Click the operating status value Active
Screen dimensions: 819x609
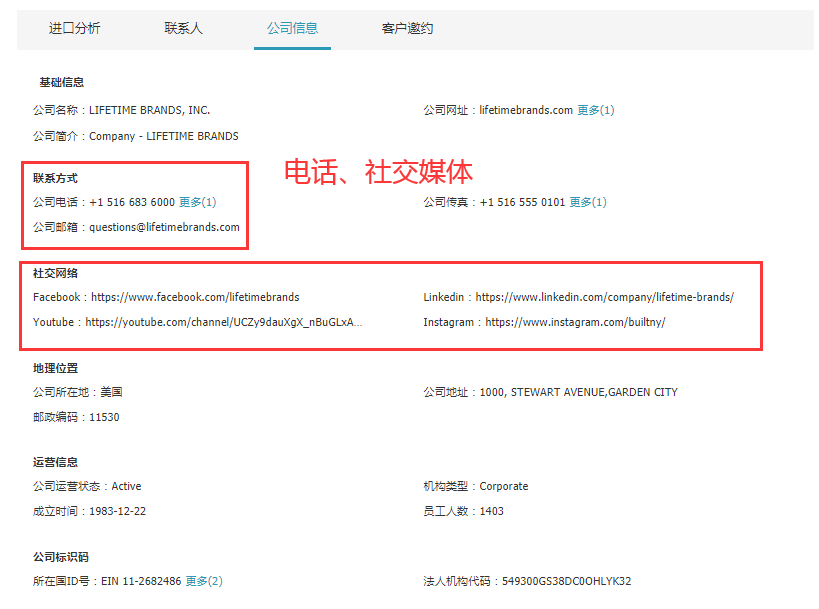[126, 486]
